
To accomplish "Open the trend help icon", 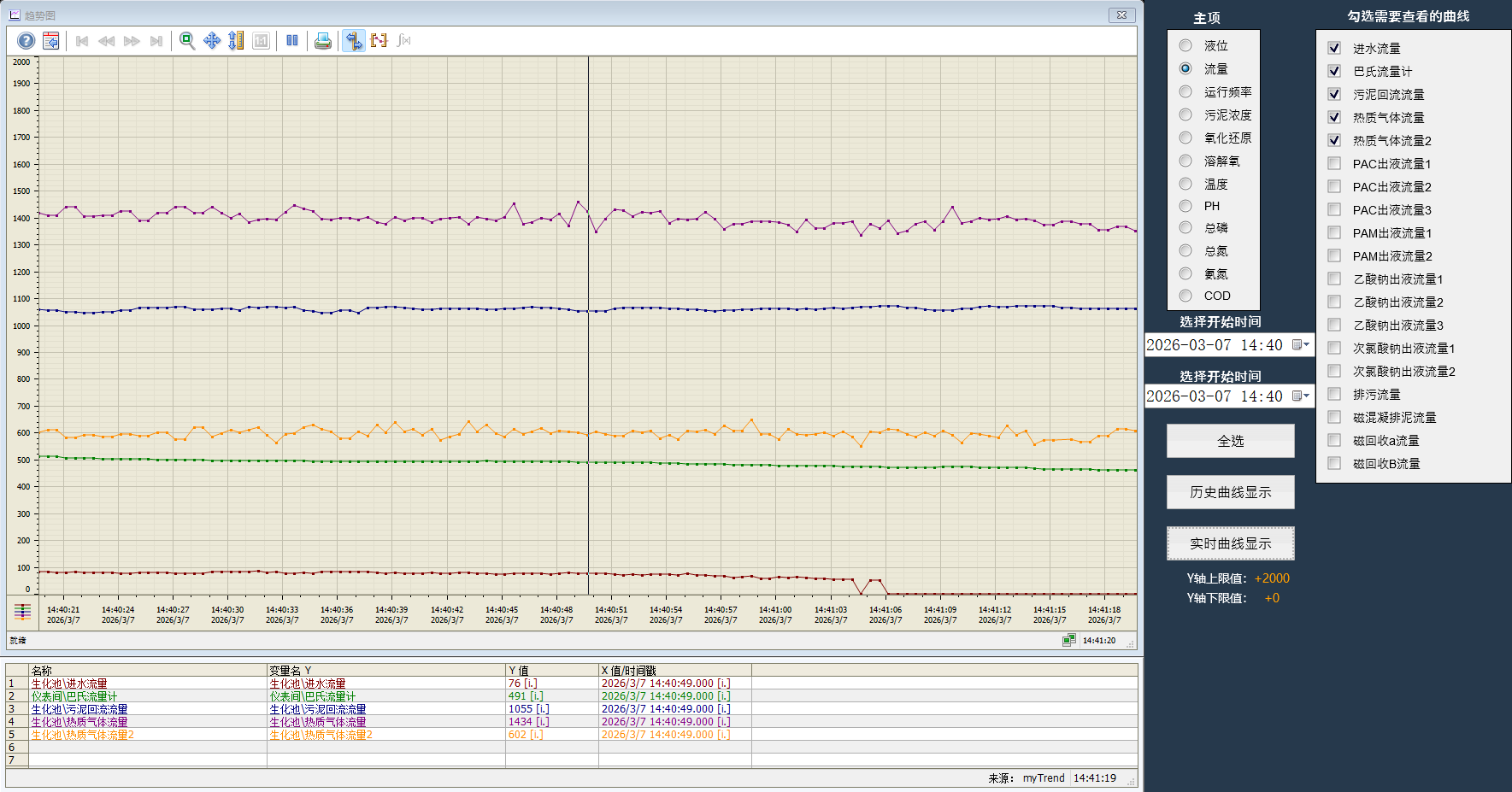I will (26, 41).
